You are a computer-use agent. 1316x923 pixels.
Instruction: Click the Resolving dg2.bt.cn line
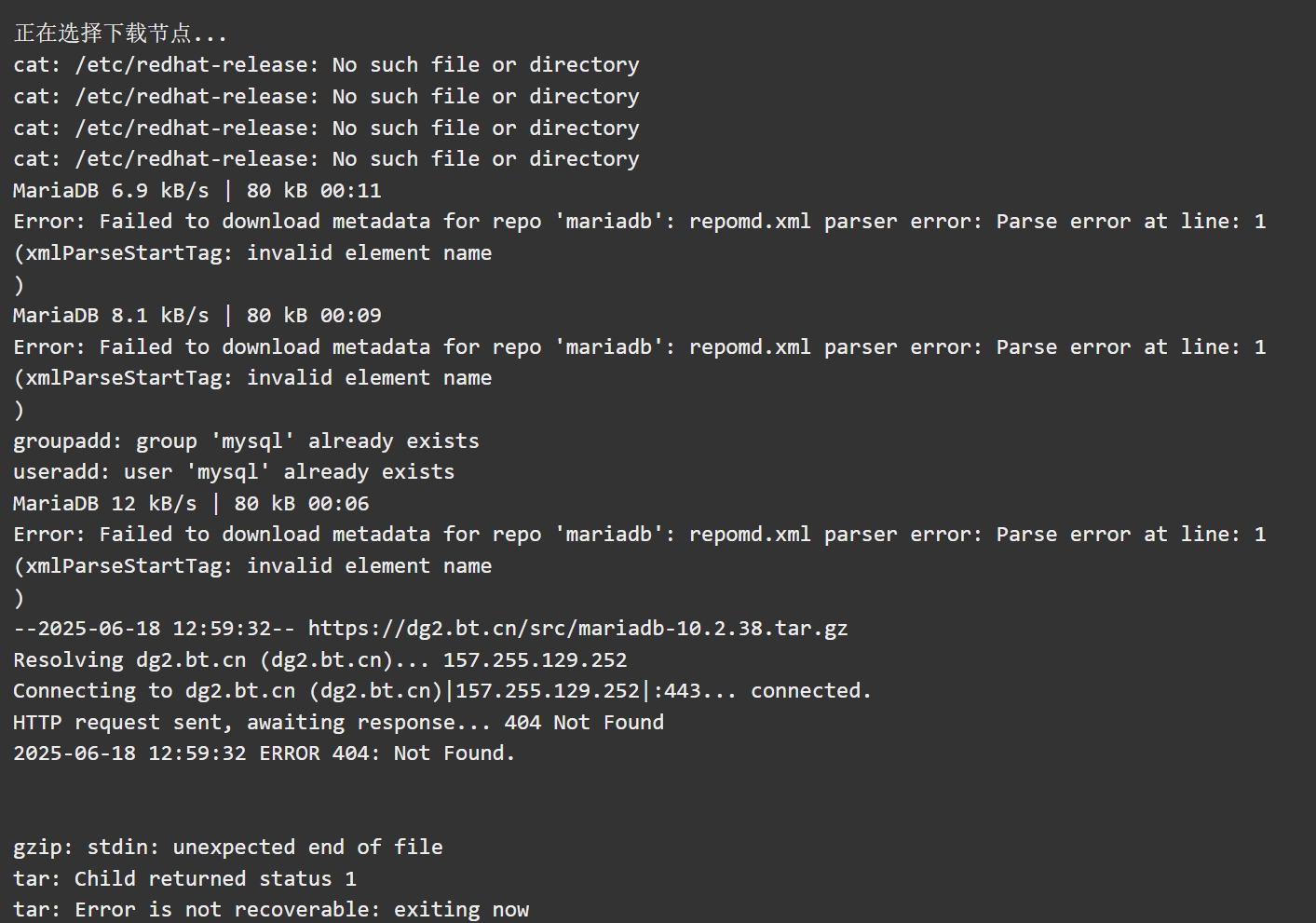pos(320,660)
